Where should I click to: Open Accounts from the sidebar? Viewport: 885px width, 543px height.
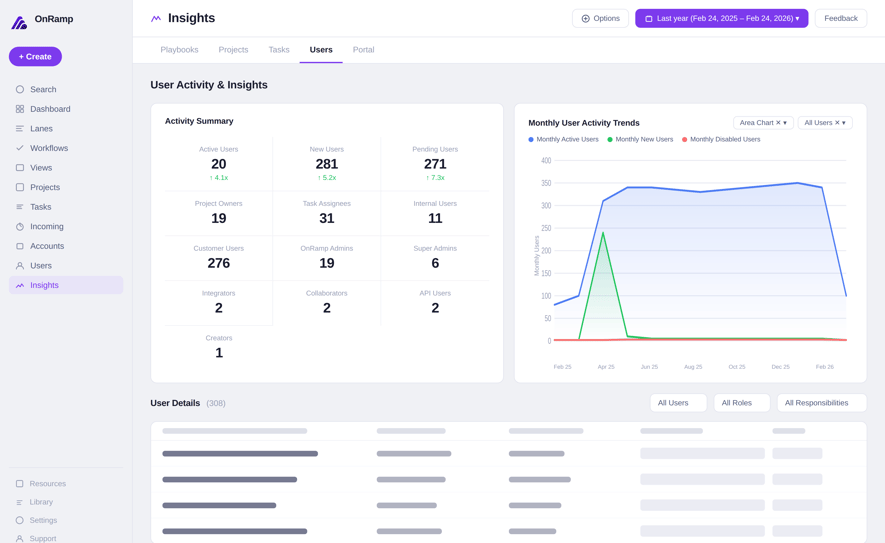66,246
